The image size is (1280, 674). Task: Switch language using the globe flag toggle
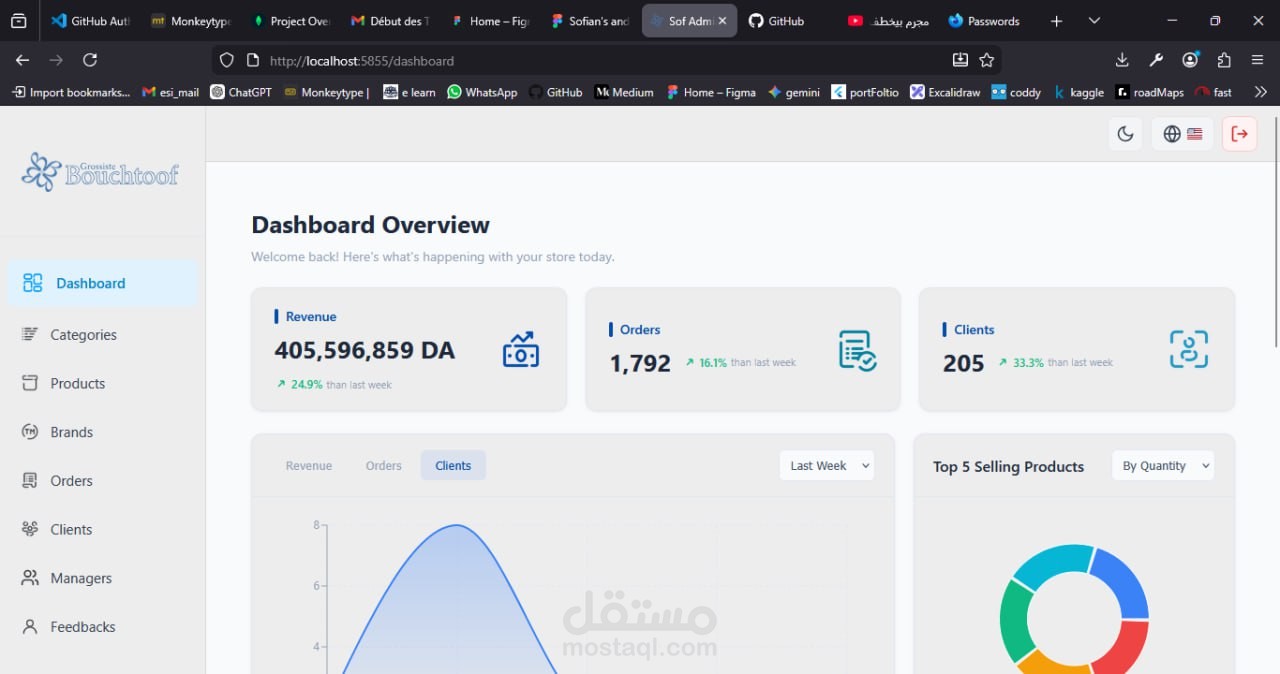point(1182,133)
